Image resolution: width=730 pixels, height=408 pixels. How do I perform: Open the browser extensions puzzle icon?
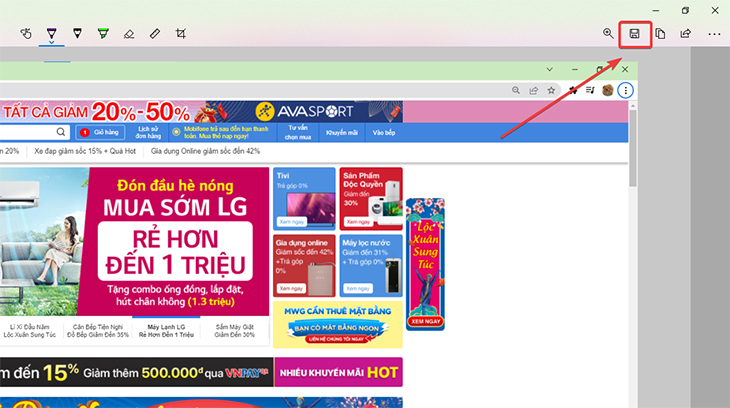click(x=573, y=90)
